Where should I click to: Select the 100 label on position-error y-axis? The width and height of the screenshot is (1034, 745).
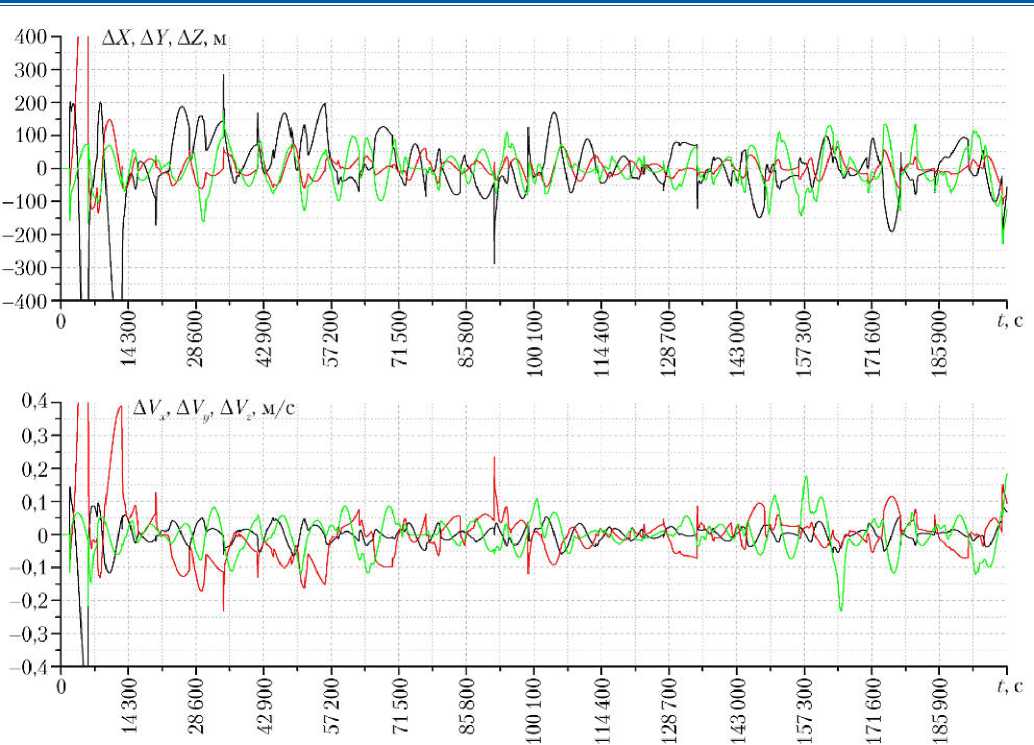click(30, 136)
